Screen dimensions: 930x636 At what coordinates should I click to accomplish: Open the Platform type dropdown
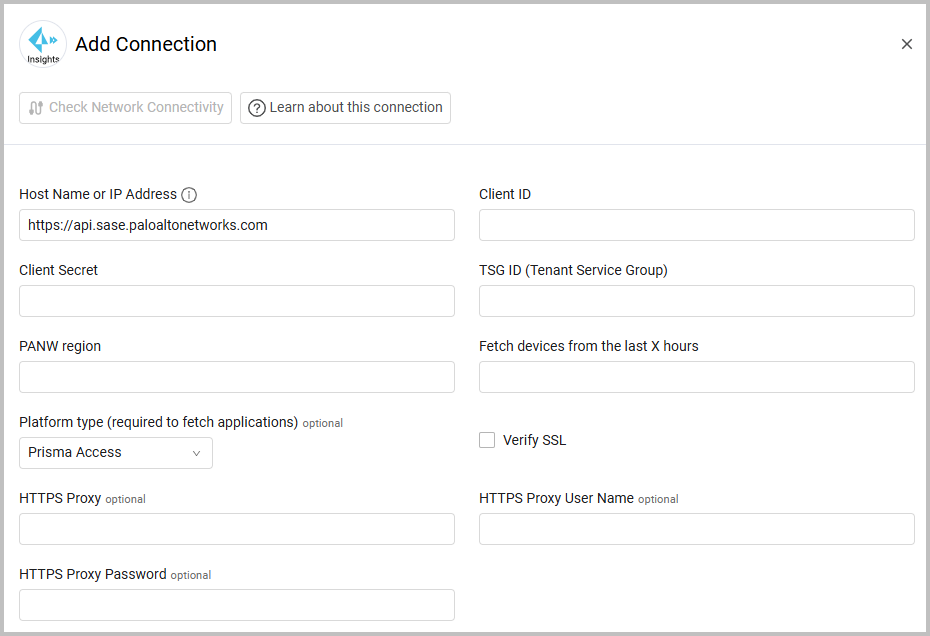click(x=115, y=453)
